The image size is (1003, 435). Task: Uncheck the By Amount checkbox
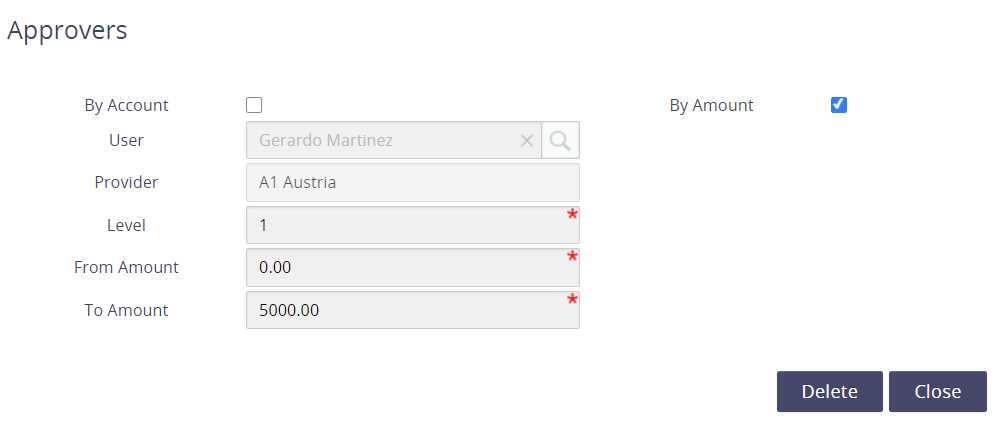839,105
